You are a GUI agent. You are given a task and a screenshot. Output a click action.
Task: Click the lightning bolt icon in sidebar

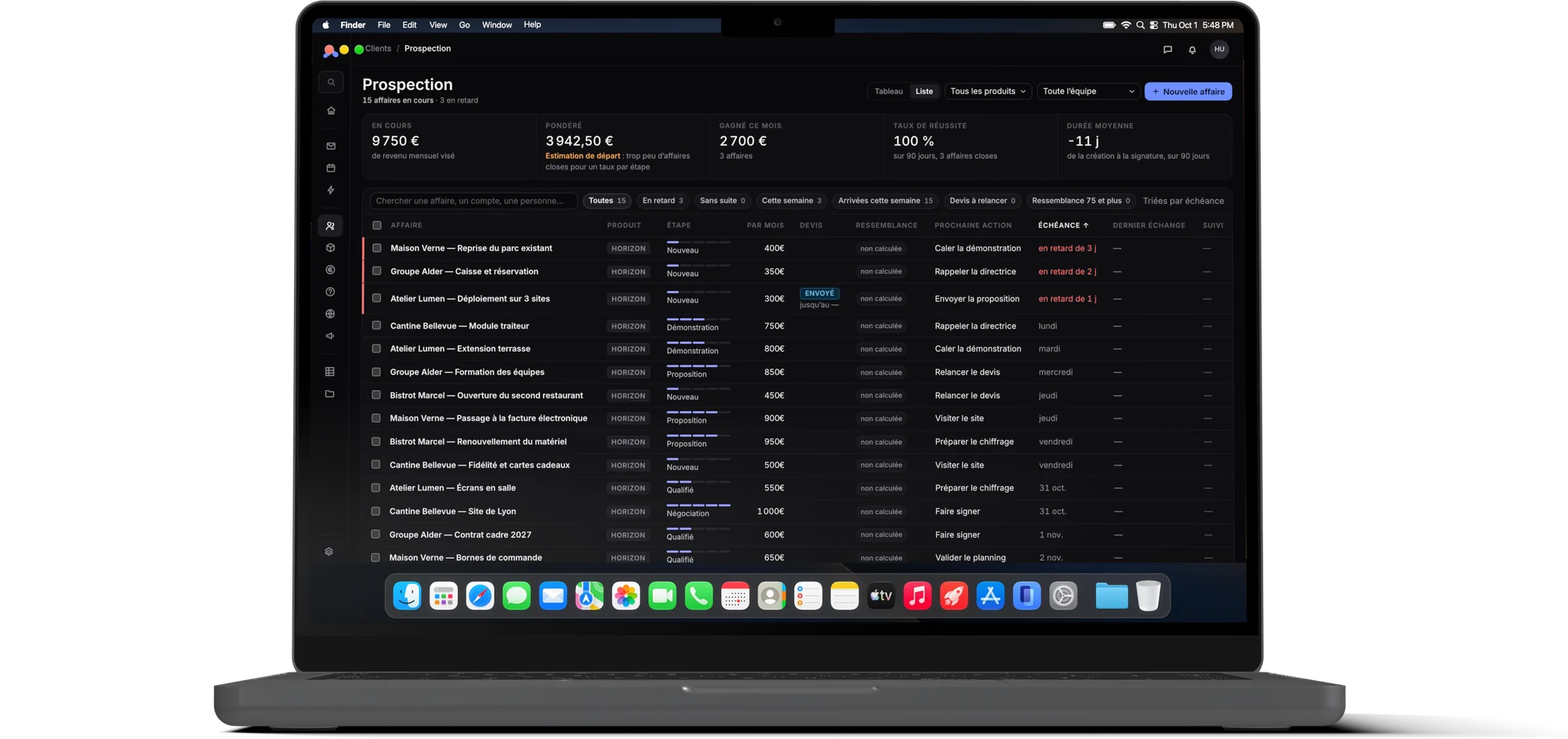pos(331,190)
